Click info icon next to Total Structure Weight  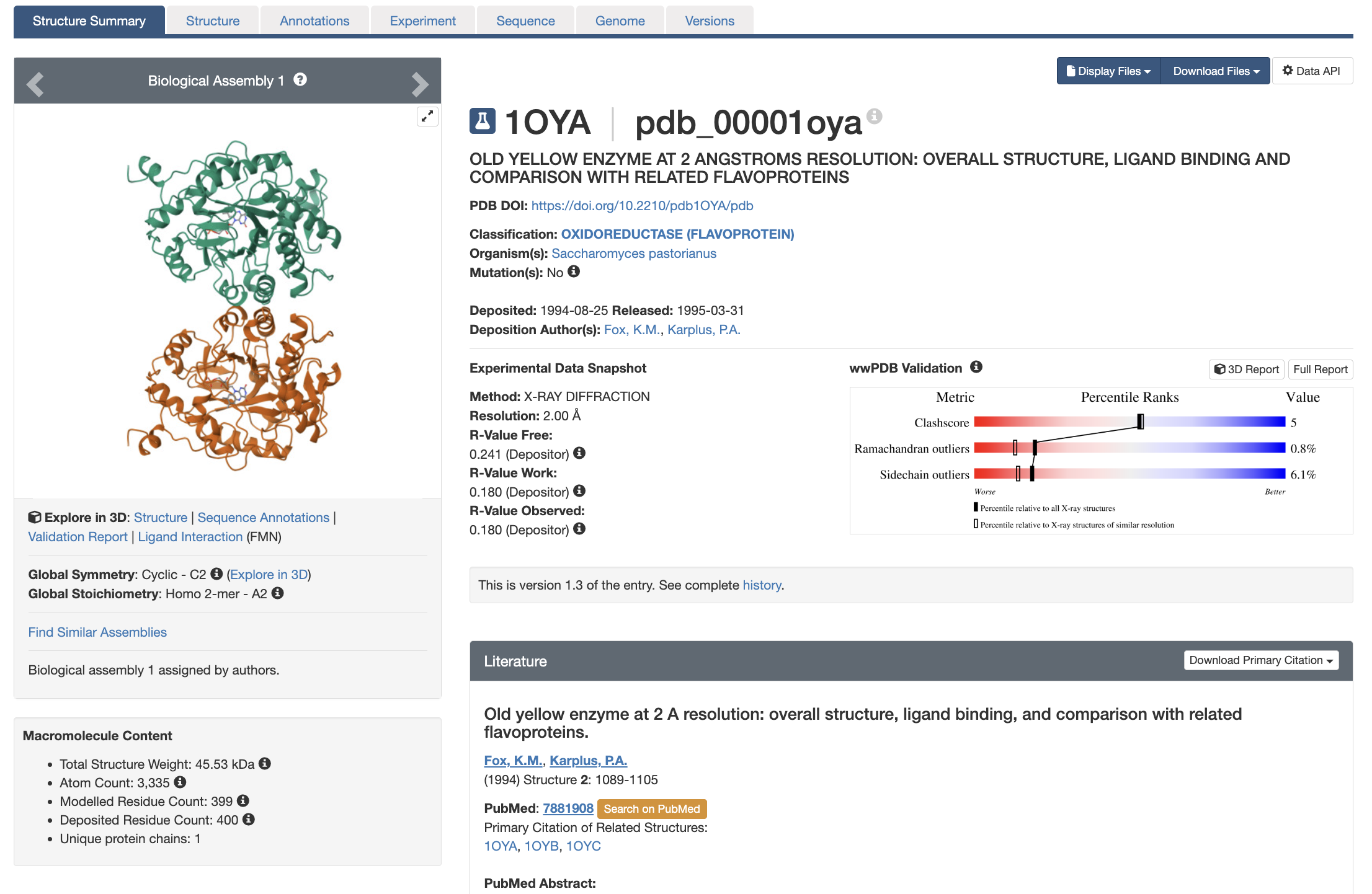pos(265,763)
